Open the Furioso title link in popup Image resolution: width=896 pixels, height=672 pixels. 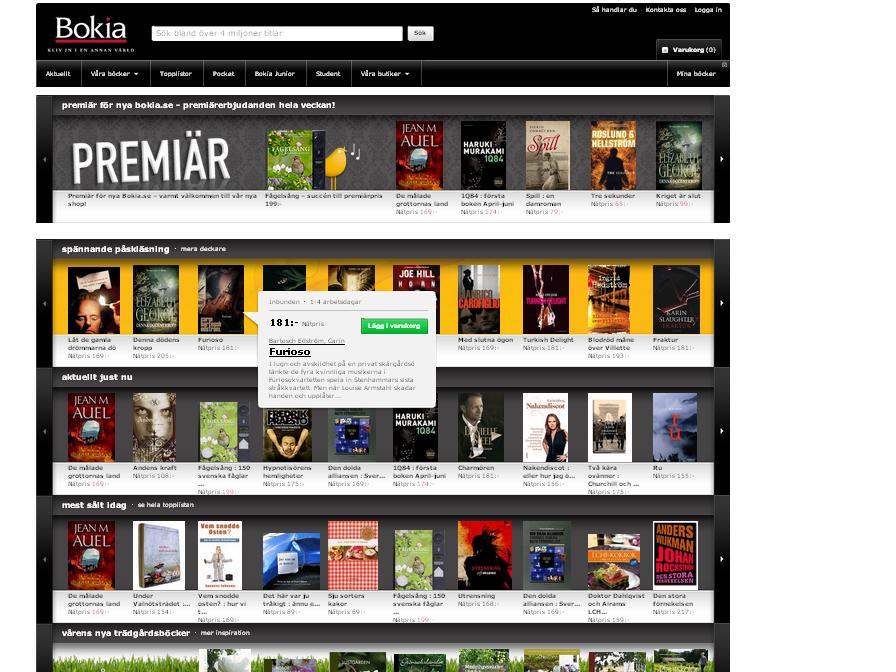tap(290, 352)
